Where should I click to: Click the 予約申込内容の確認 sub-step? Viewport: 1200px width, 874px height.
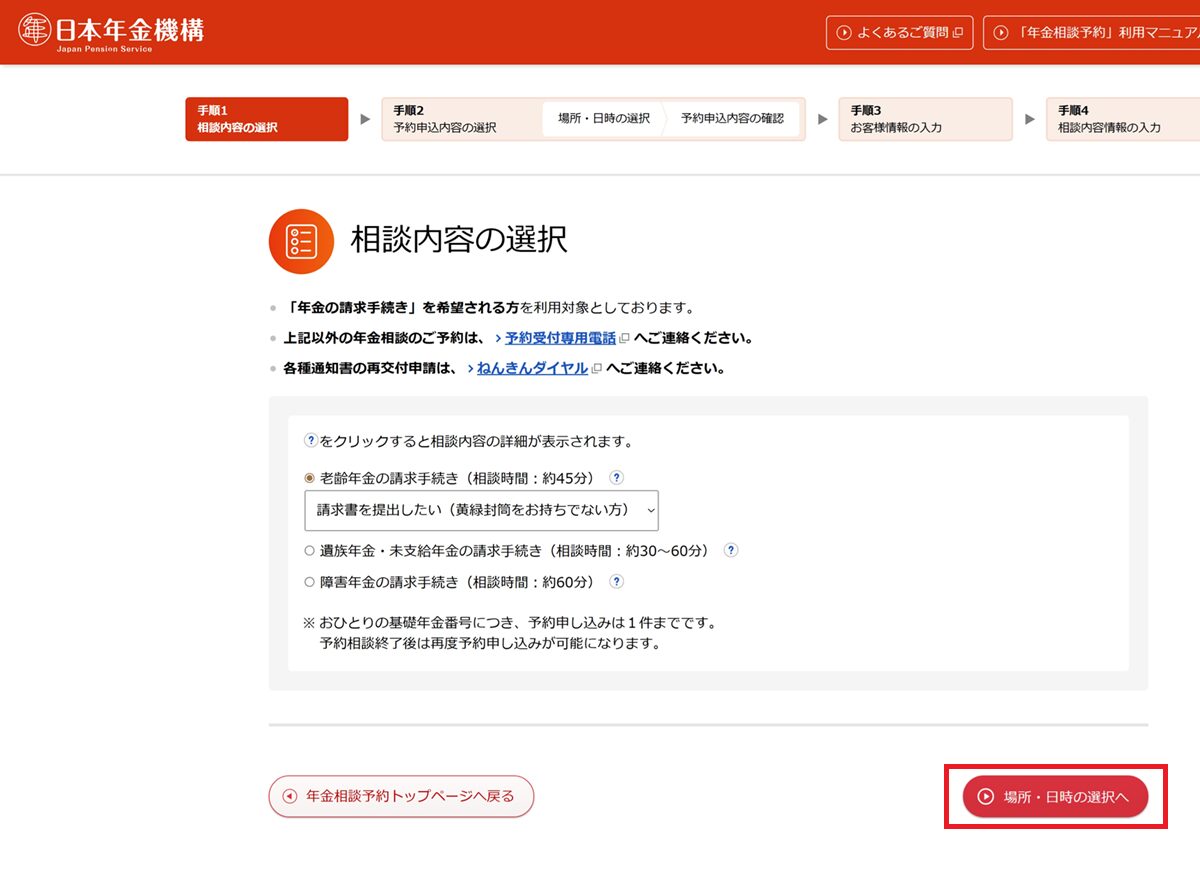click(732, 119)
